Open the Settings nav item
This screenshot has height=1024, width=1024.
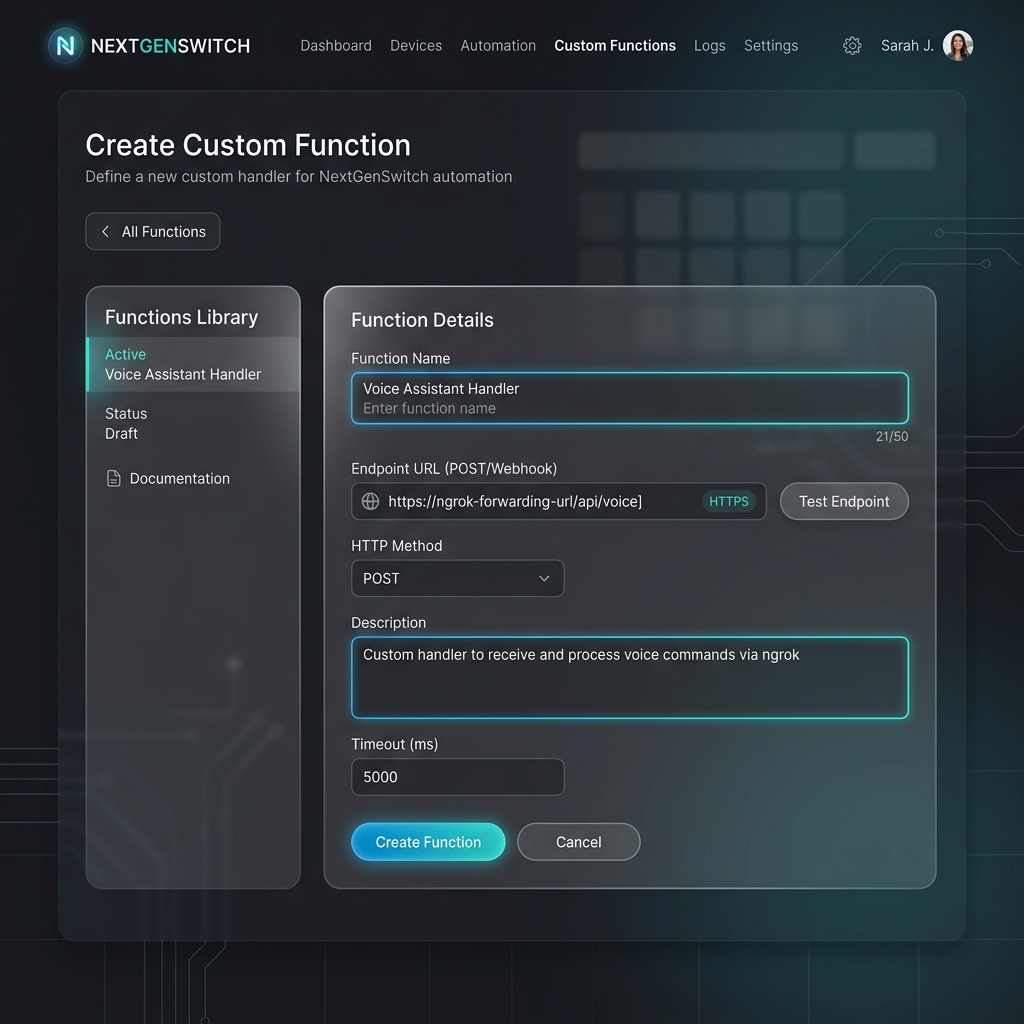click(771, 46)
